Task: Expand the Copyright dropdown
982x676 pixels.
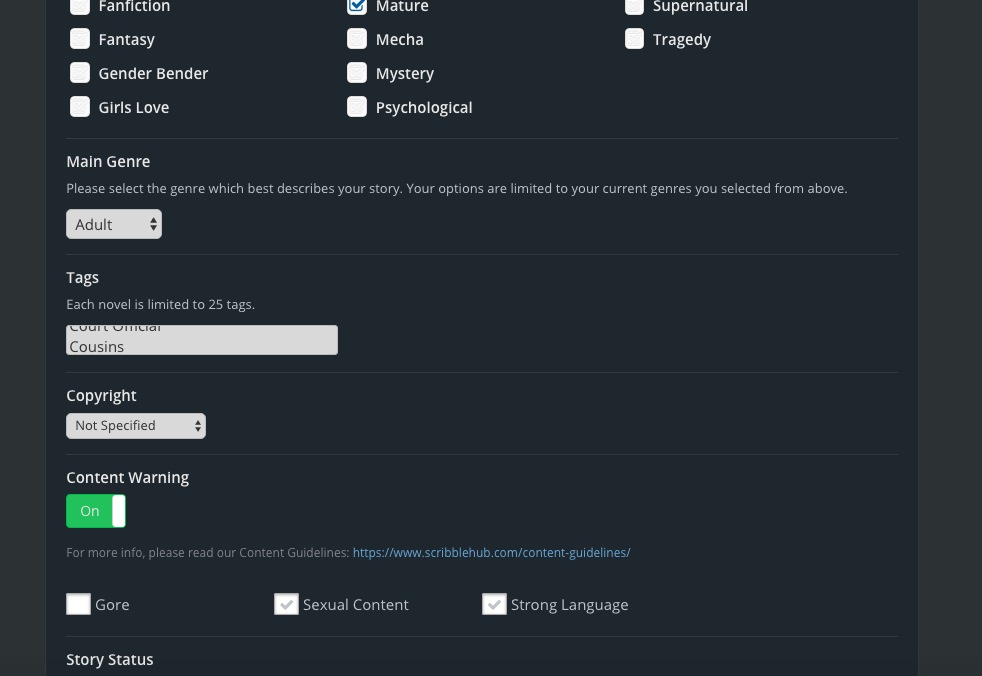Action: pyautogui.click(x=136, y=426)
